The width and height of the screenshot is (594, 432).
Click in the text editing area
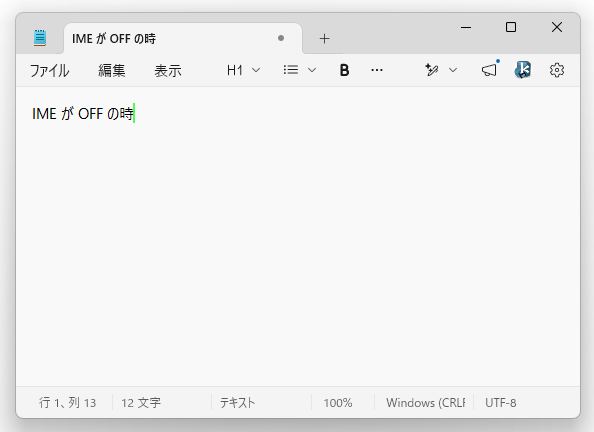tap(298, 236)
